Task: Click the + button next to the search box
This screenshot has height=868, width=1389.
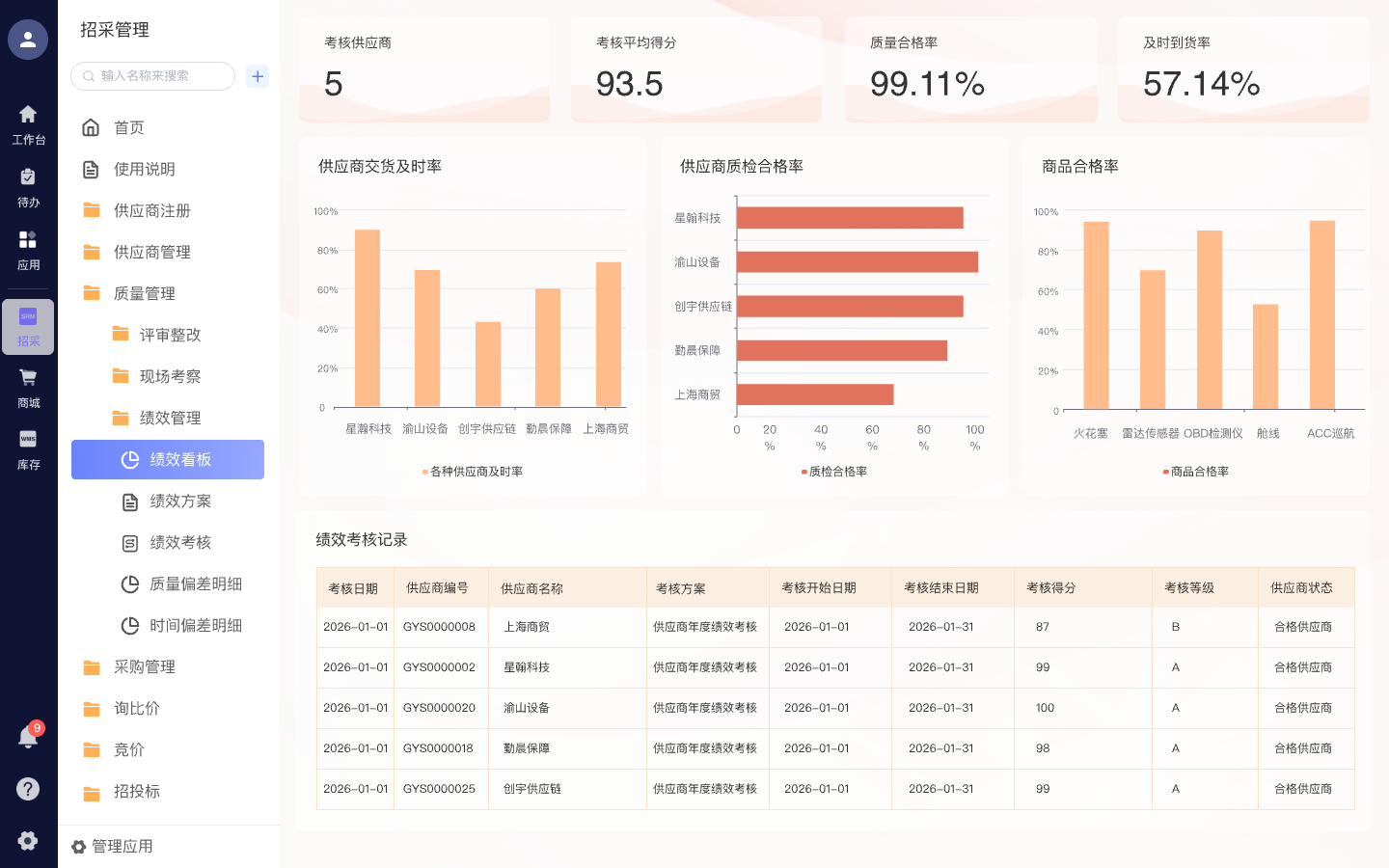Action: coord(257,76)
